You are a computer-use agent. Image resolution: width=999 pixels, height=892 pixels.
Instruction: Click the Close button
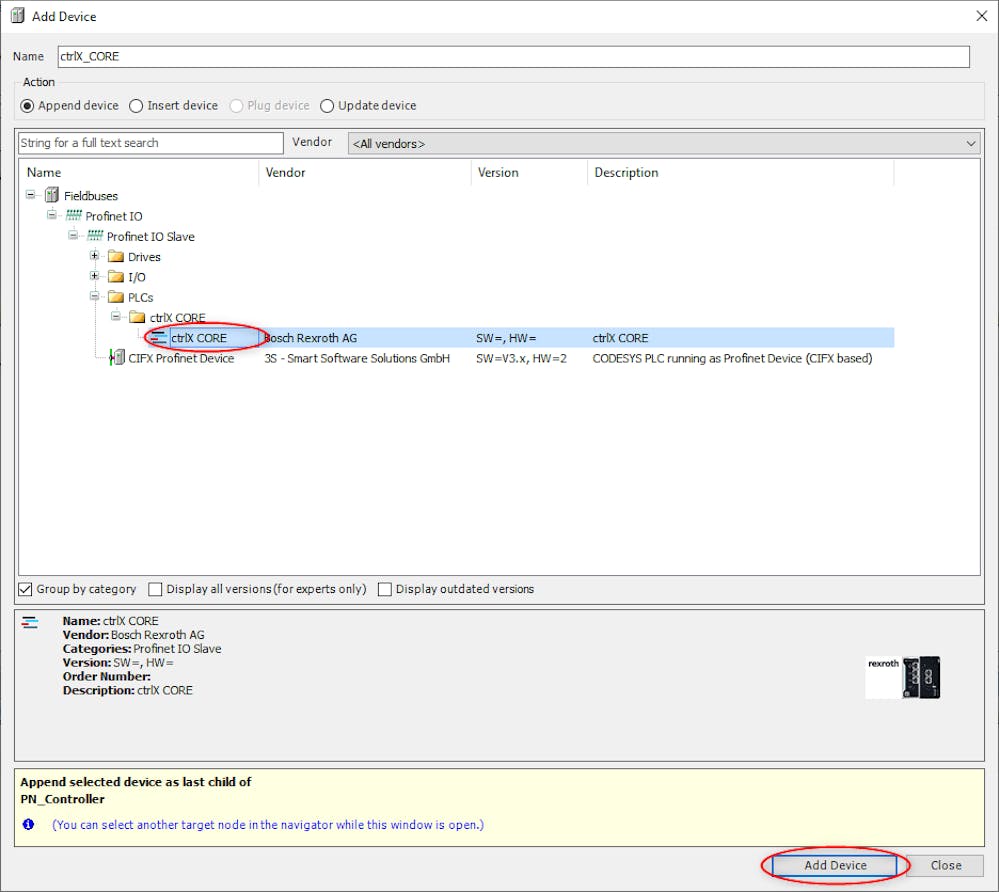point(945,865)
